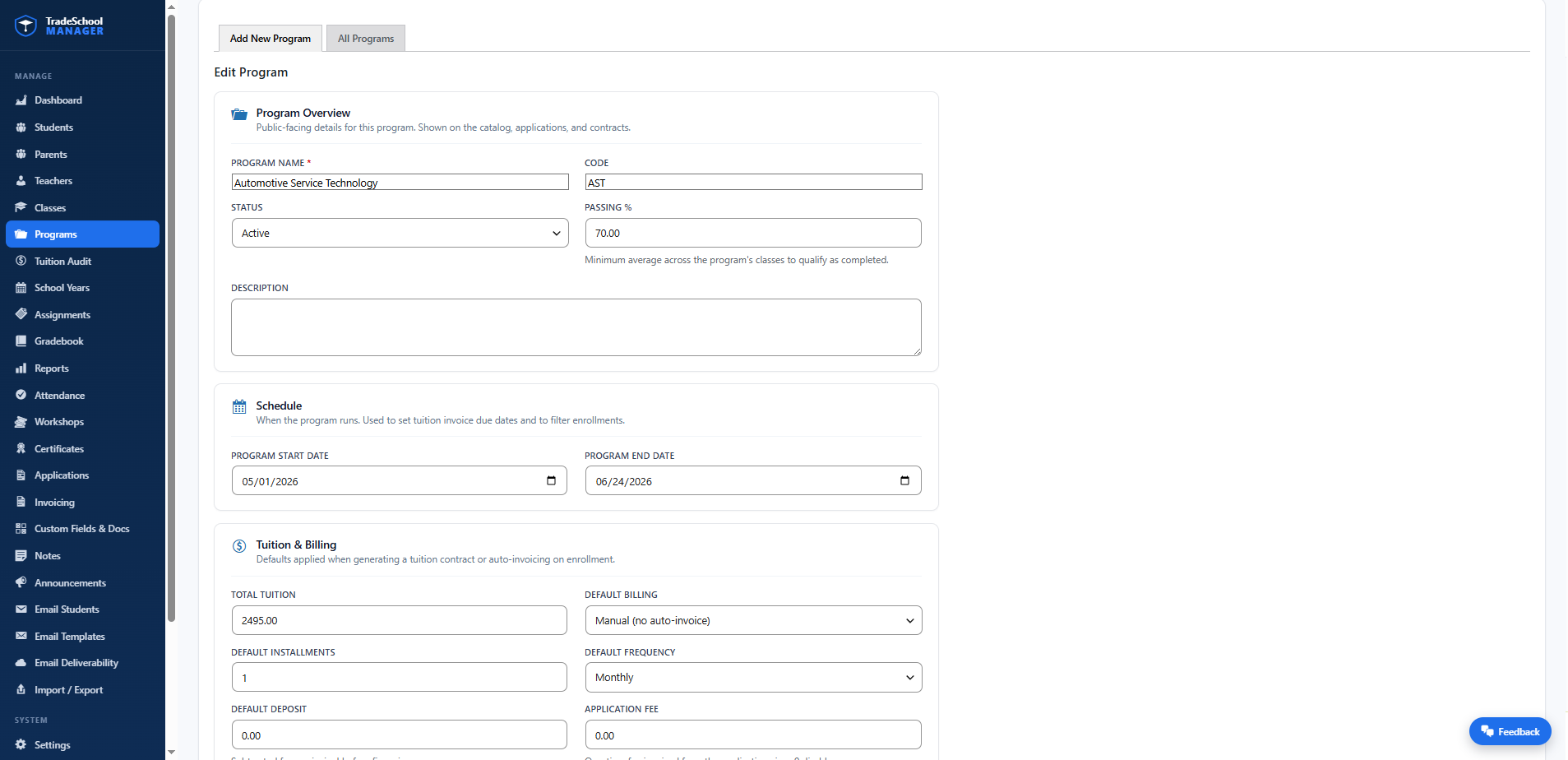This screenshot has height=760, width=1568.
Task: Open calendar picker for Program End Date
Action: [x=904, y=480]
